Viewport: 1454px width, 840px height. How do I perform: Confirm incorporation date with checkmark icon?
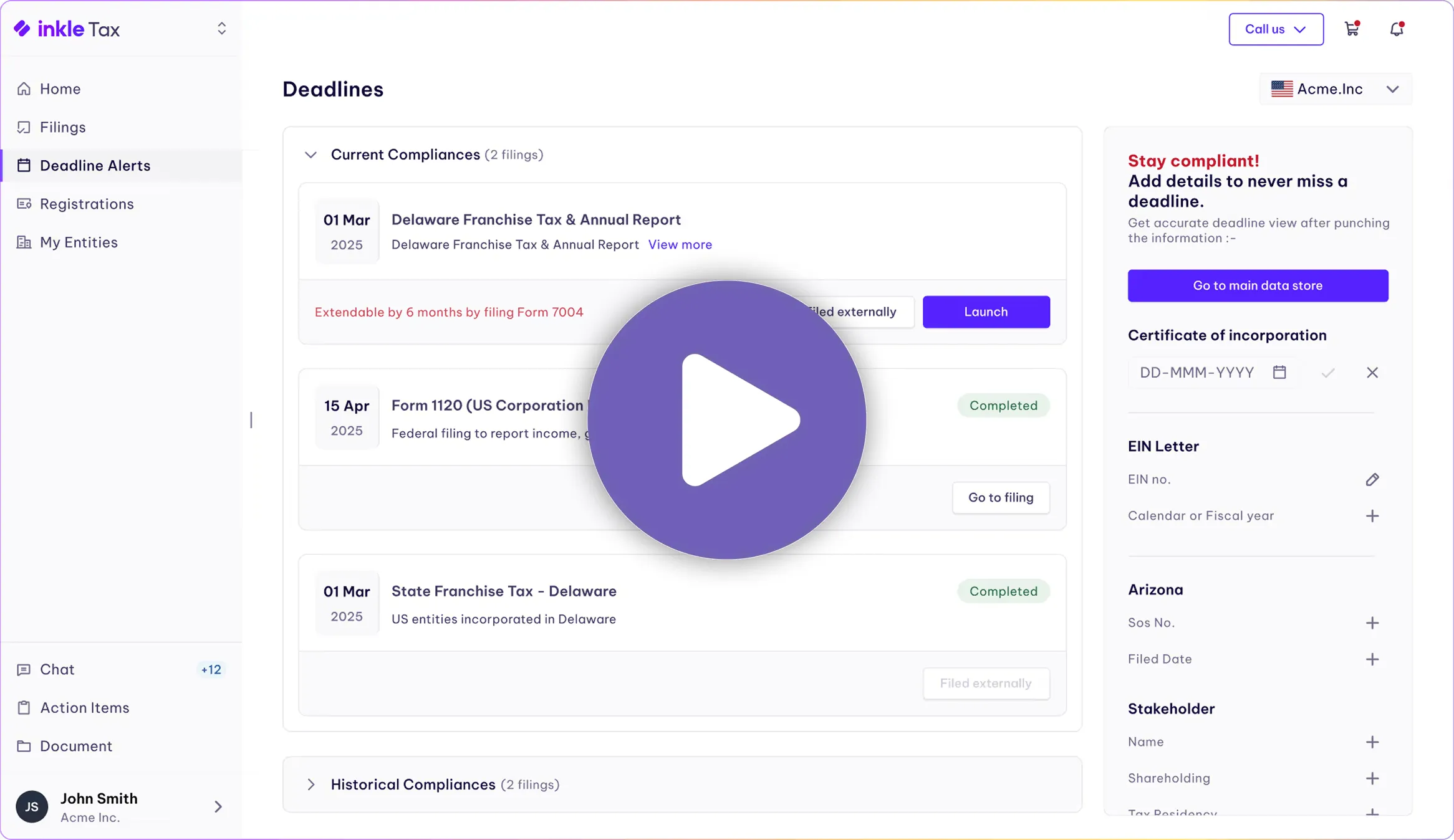1327,373
